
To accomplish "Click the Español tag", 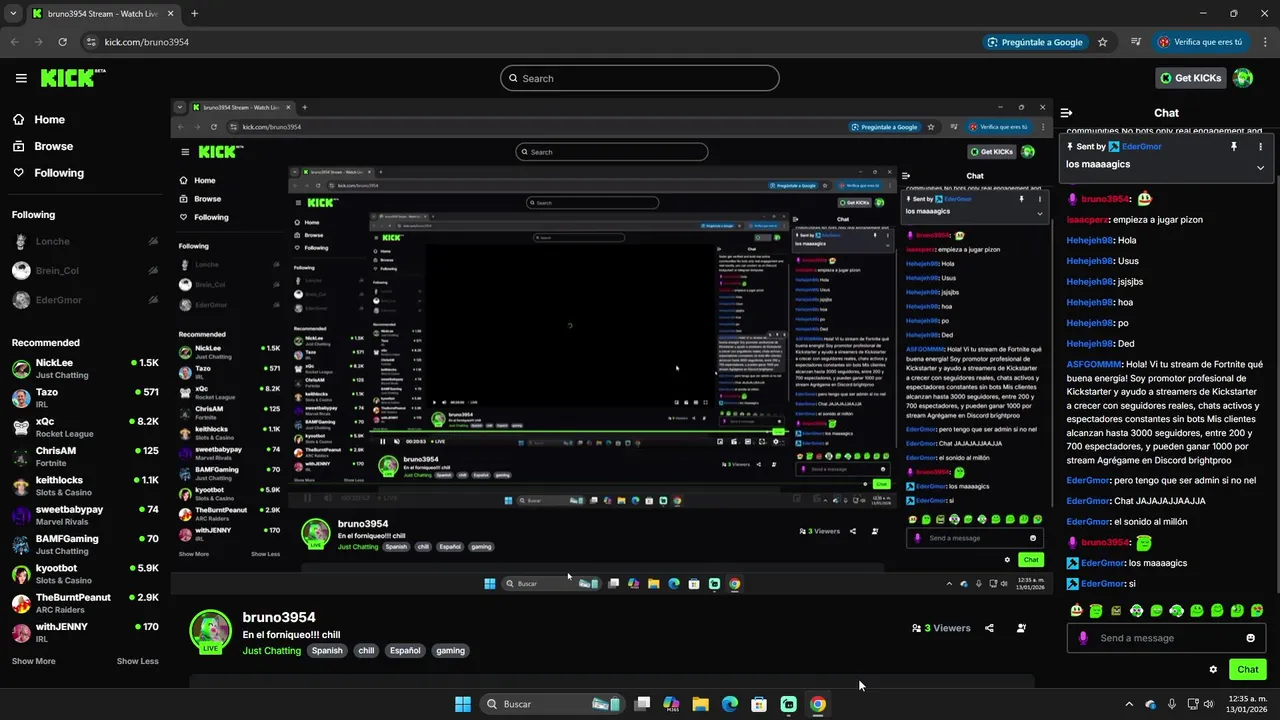I will [405, 650].
